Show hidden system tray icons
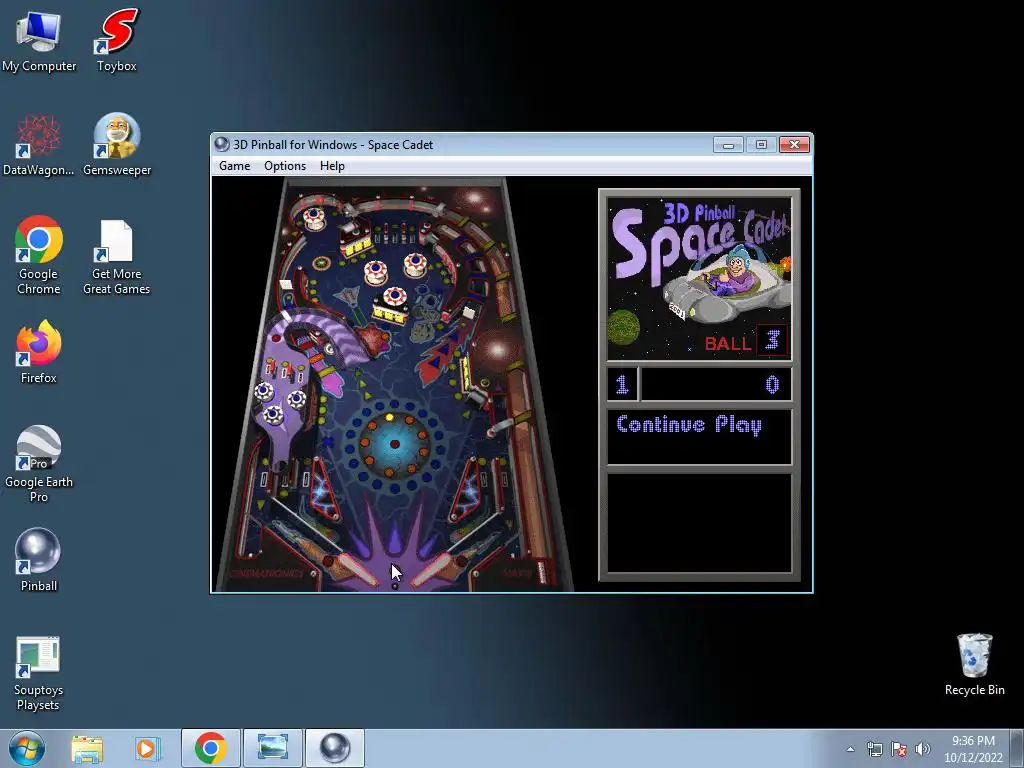The width and height of the screenshot is (1024, 768). [x=850, y=749]
